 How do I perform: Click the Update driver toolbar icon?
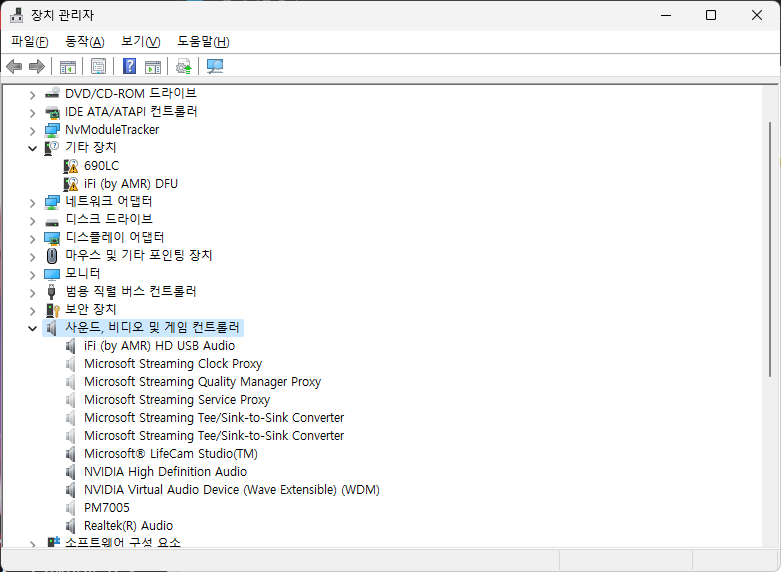pos(184,66)
